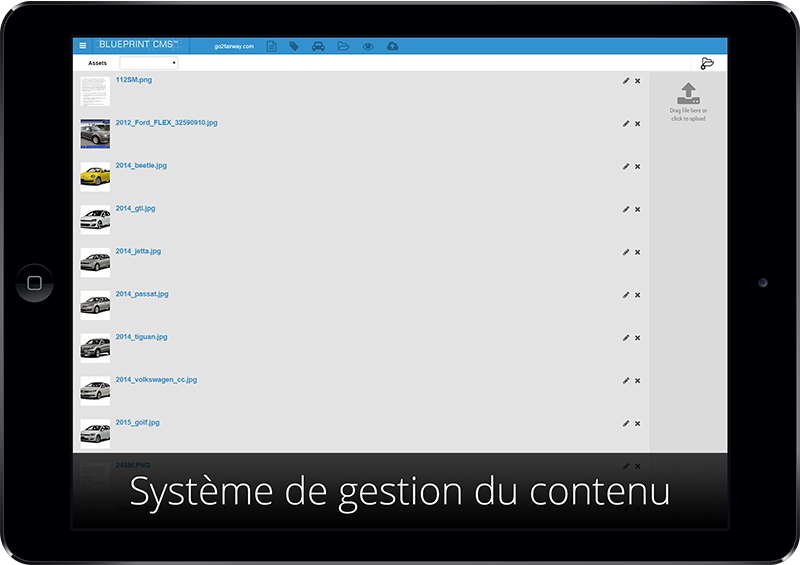Delete the 2015_golf.jpg asset
This screenshot has height=565, width=800.
point(637,424)
